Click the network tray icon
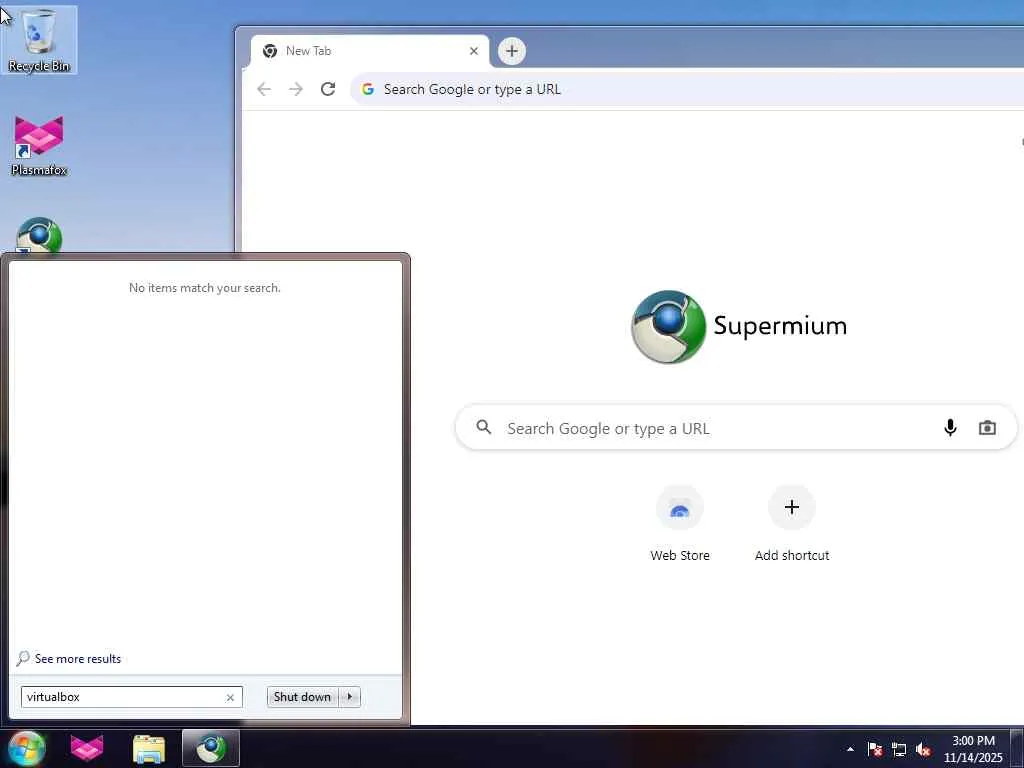1024x768 pixels. point(899,750)
